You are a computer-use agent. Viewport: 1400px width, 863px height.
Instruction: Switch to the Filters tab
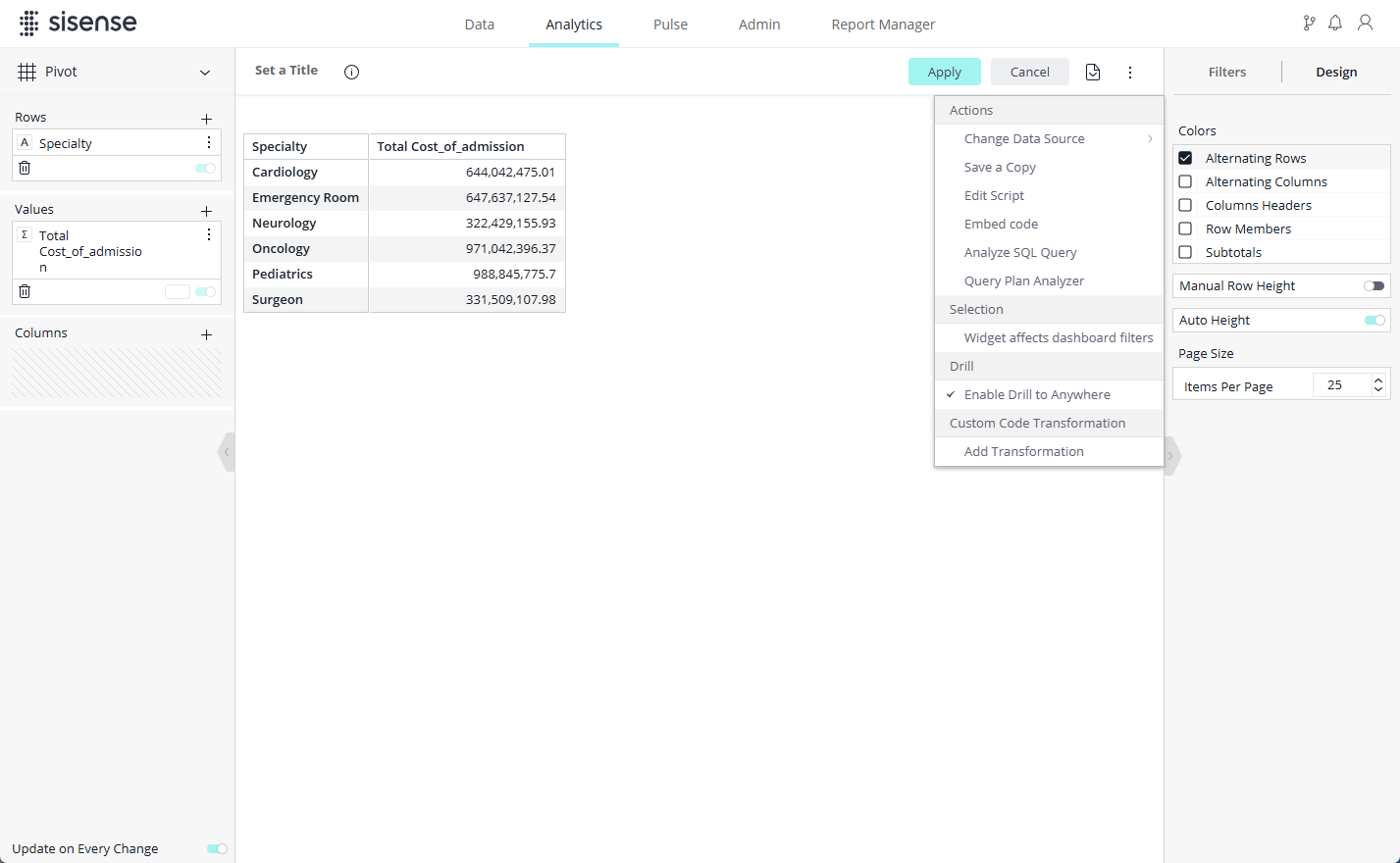pos(1226,73)
